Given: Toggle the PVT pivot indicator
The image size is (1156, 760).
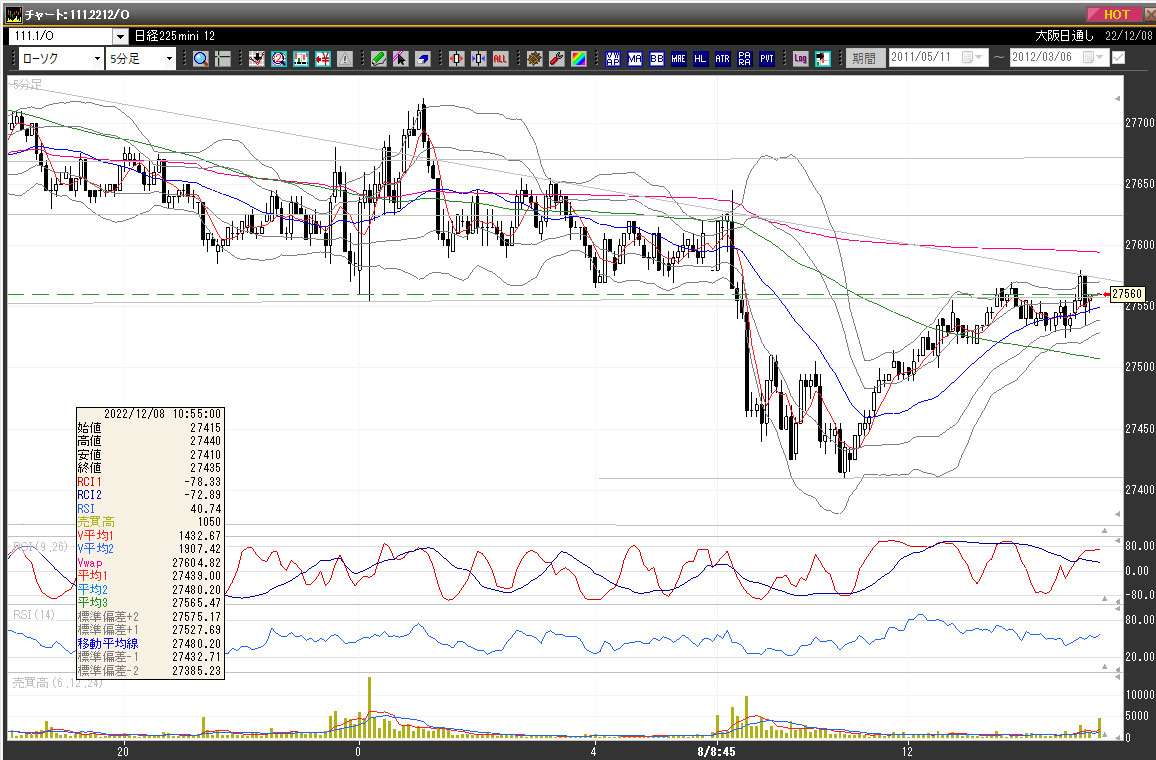Looking at the screenshot, I should point(767,58).
